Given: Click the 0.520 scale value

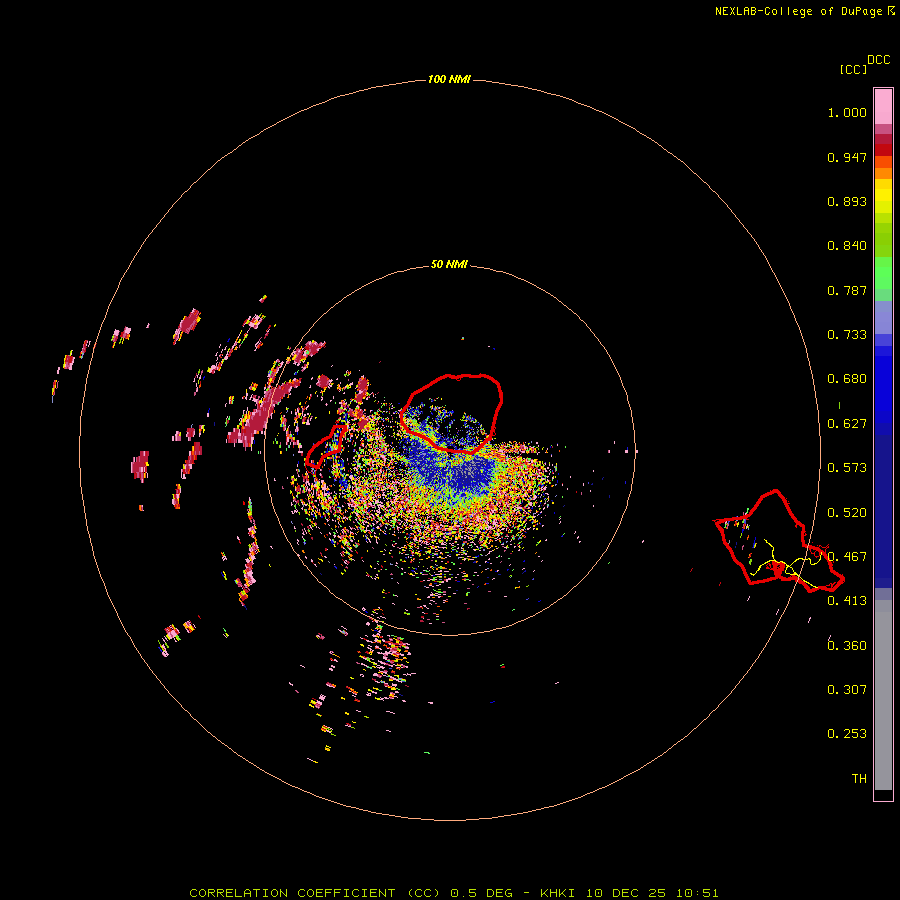Looking at the screenshot, I should [847, 513].
